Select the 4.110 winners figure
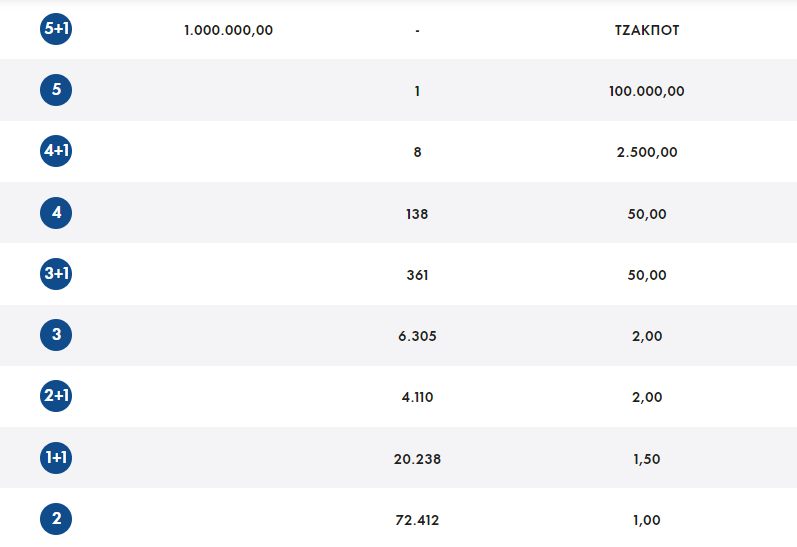 (x=417, y=397)
